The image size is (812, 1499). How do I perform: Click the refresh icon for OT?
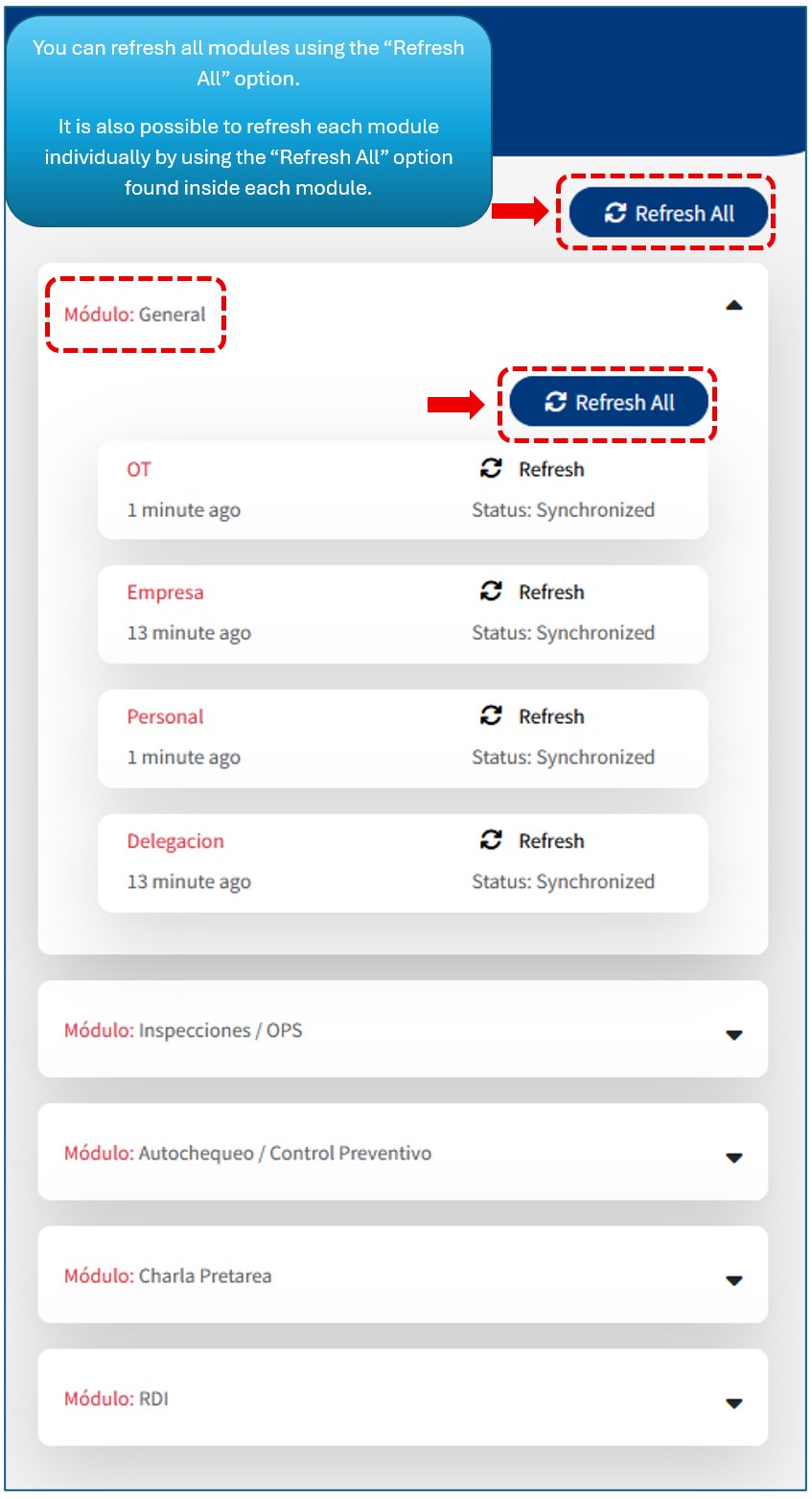491,469
